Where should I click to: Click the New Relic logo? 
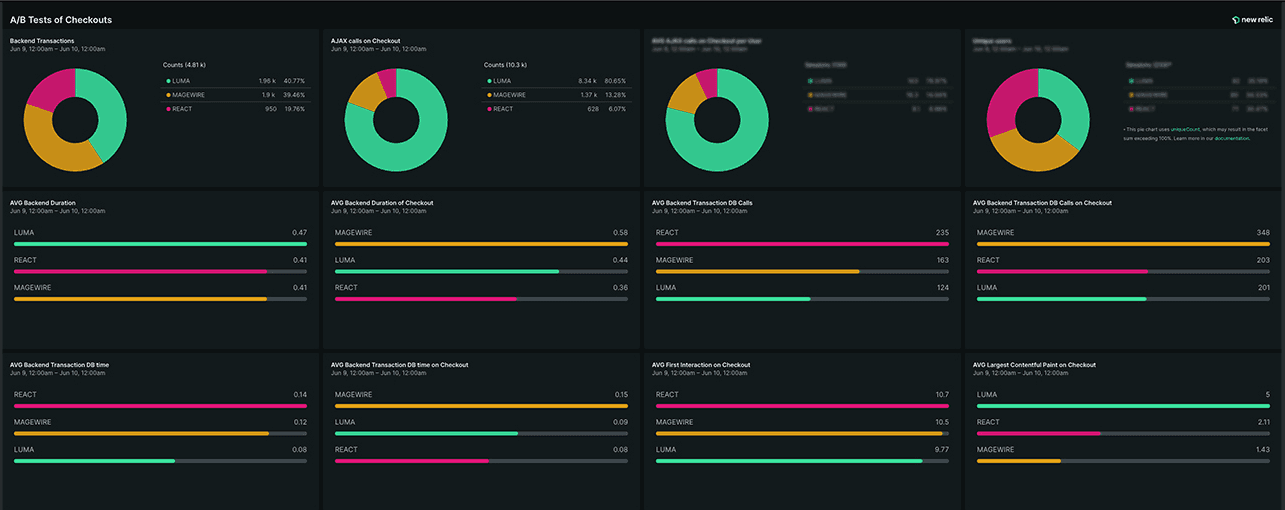[x=1253, y=19]
